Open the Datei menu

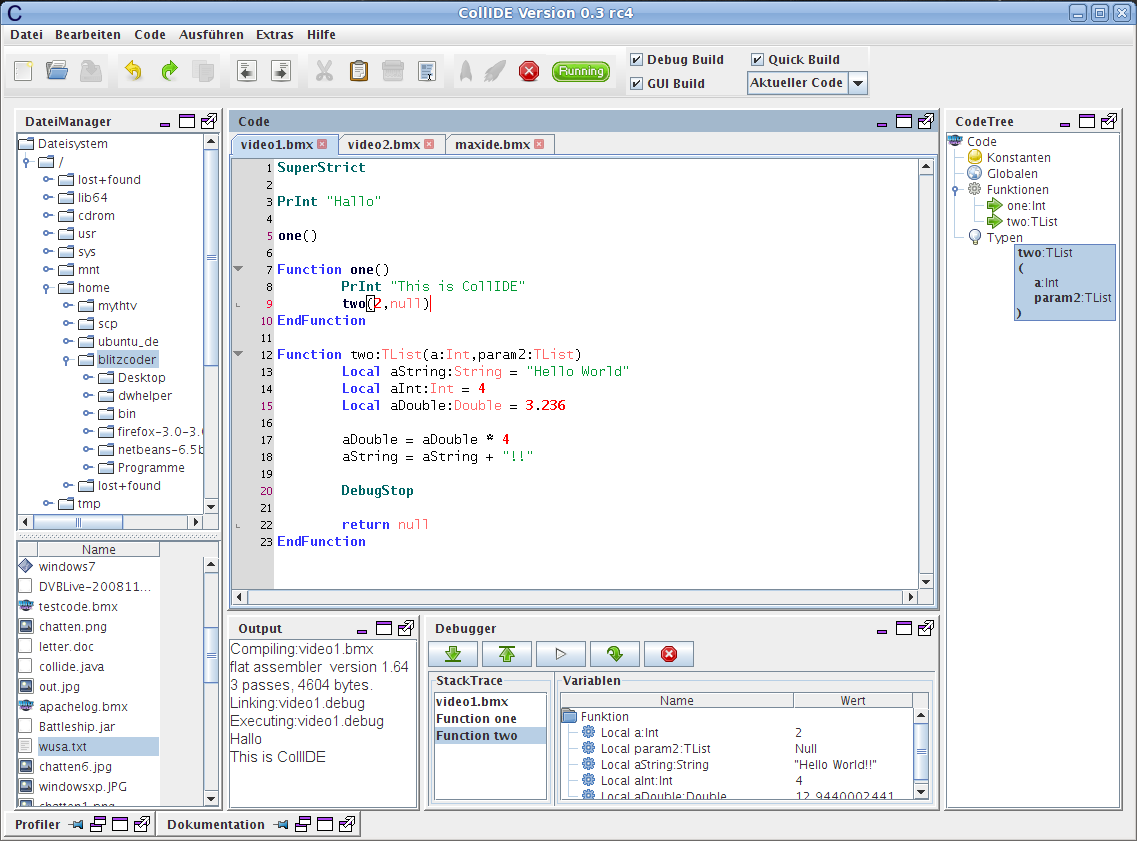click(x=27, y=35)
